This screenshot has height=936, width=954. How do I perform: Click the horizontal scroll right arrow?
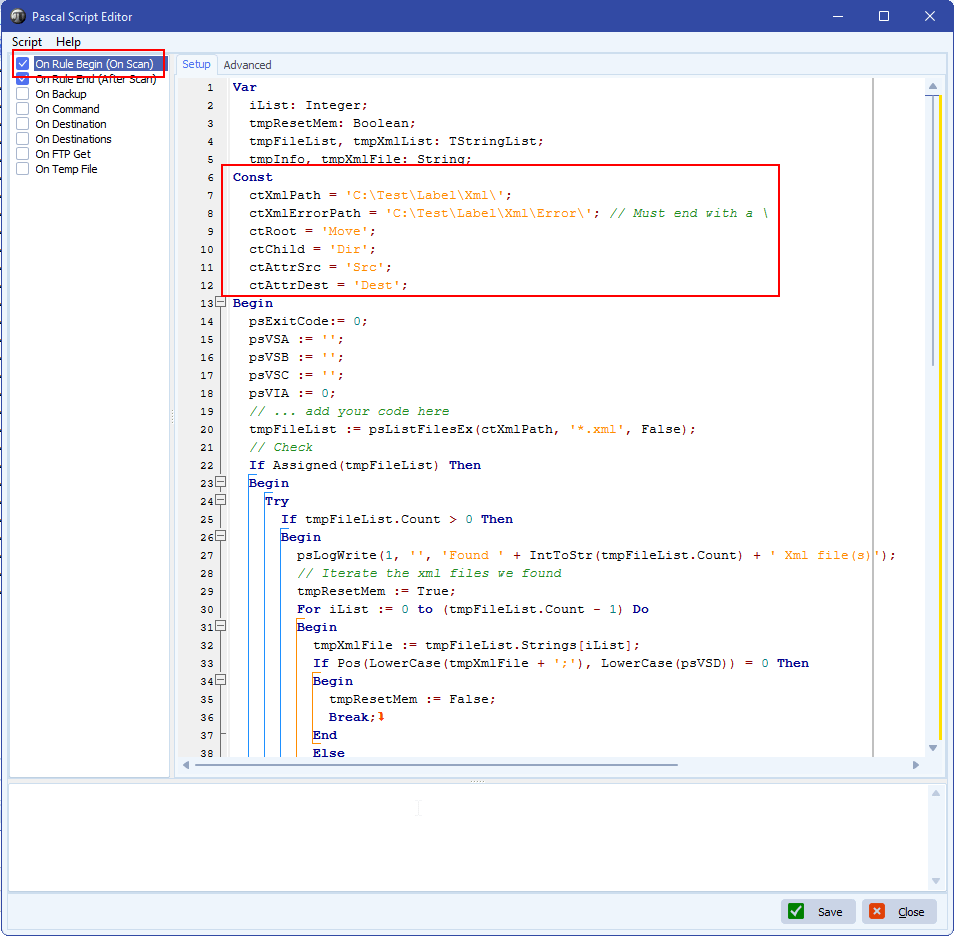click(915, 765)
